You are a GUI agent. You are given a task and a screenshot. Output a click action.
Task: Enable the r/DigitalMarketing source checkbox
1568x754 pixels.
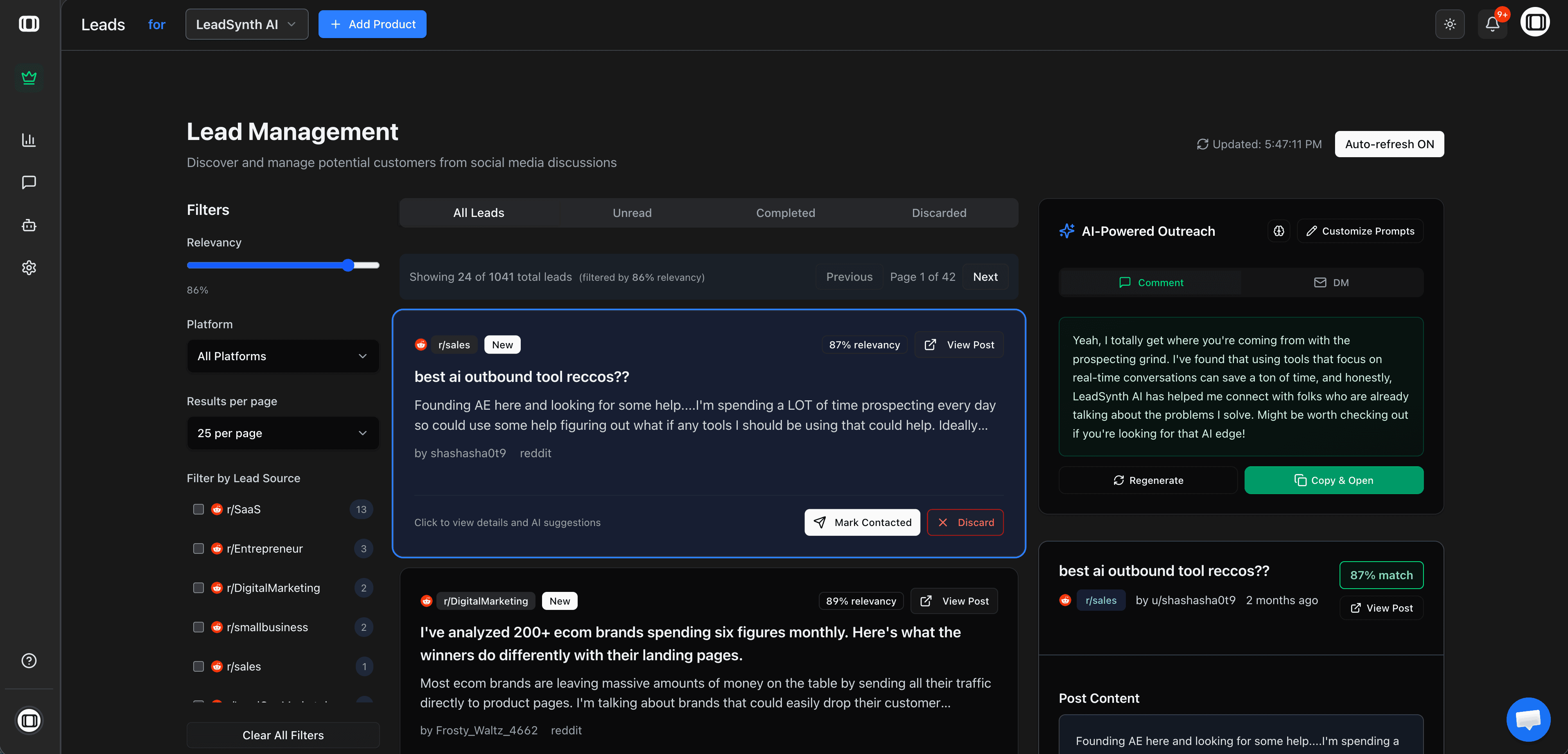198,587
